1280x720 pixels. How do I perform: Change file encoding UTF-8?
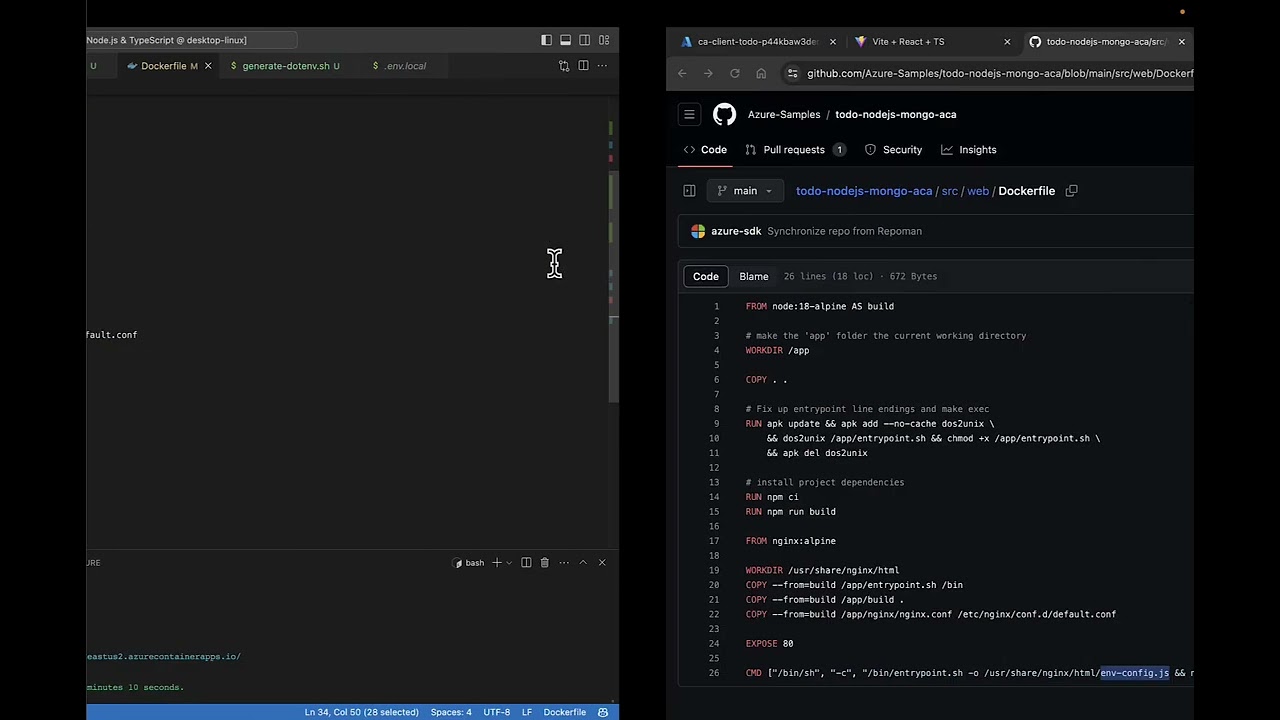(x=497, y=712)
